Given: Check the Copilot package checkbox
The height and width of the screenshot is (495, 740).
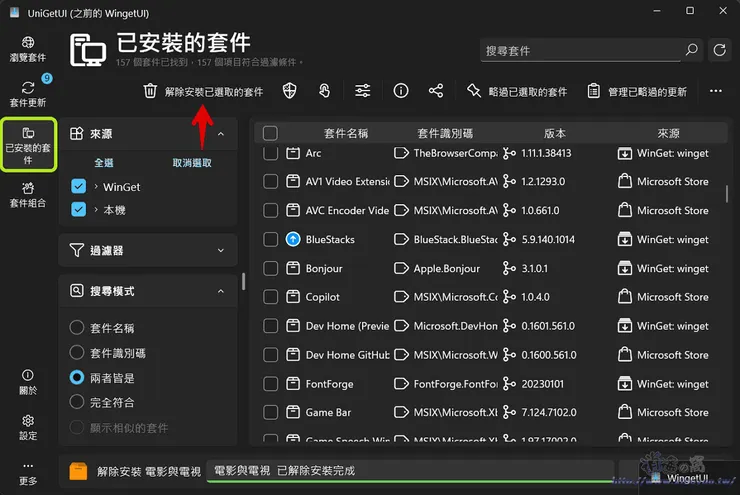Looking at the screenshot, I should (x=270, y=297).
